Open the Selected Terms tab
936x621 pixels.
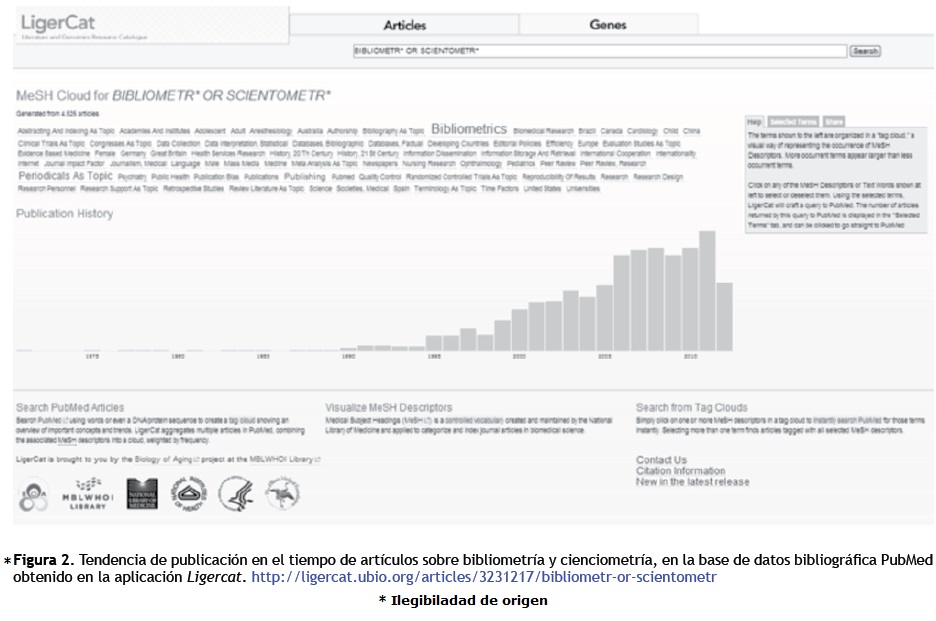point(793,121)
